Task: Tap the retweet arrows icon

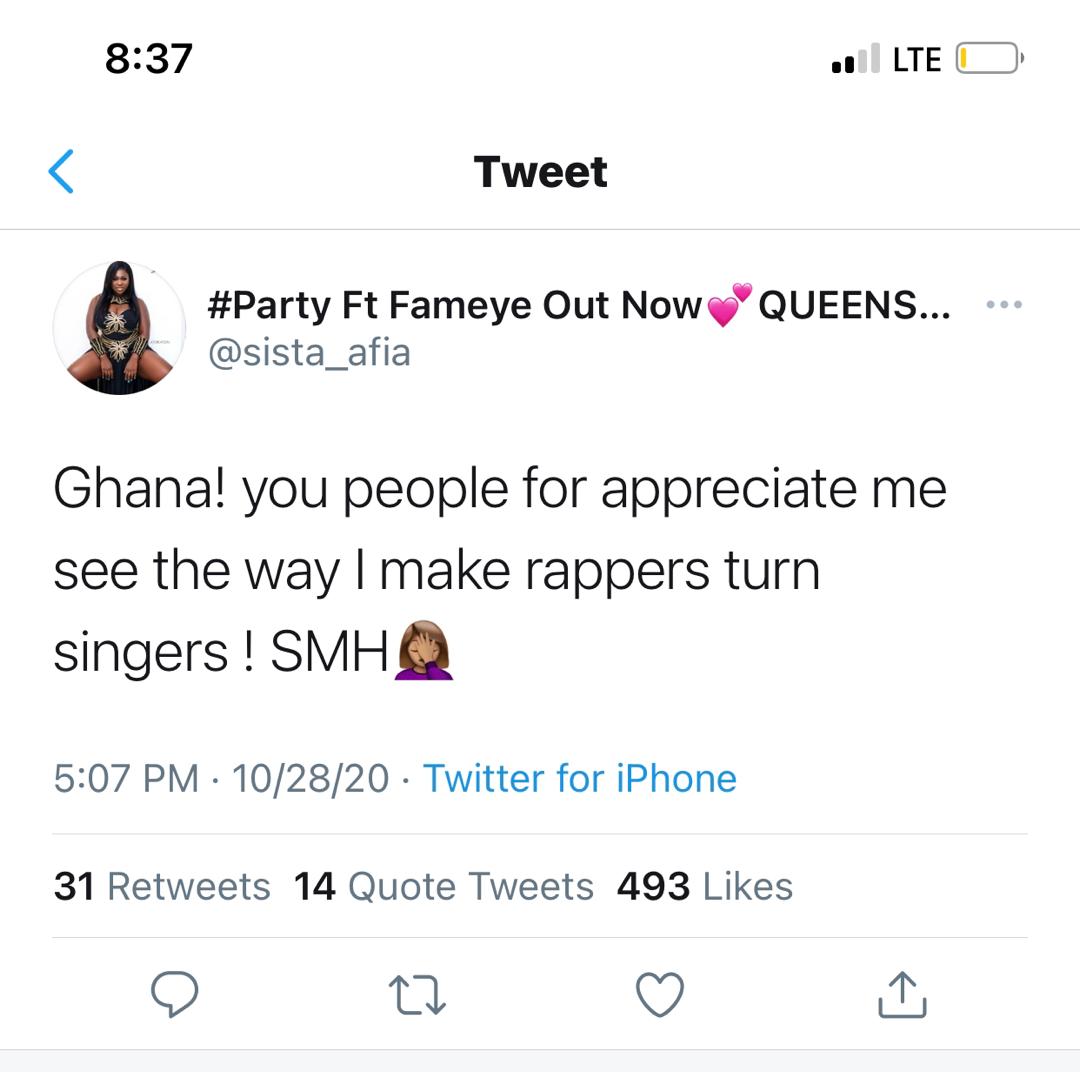Action: [x=417, y=994]
